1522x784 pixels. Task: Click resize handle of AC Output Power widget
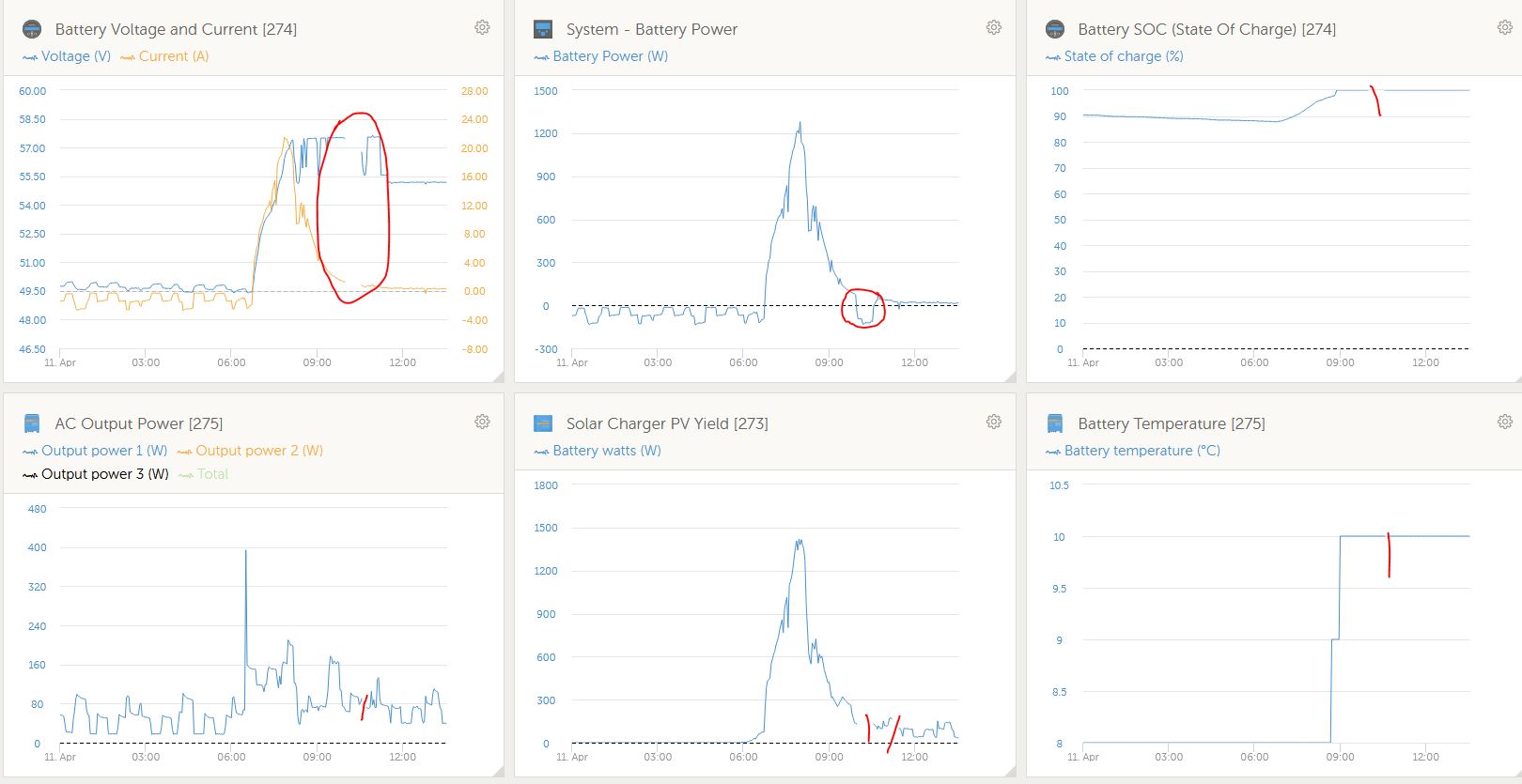pyautogui.click(x=498, y=771)
